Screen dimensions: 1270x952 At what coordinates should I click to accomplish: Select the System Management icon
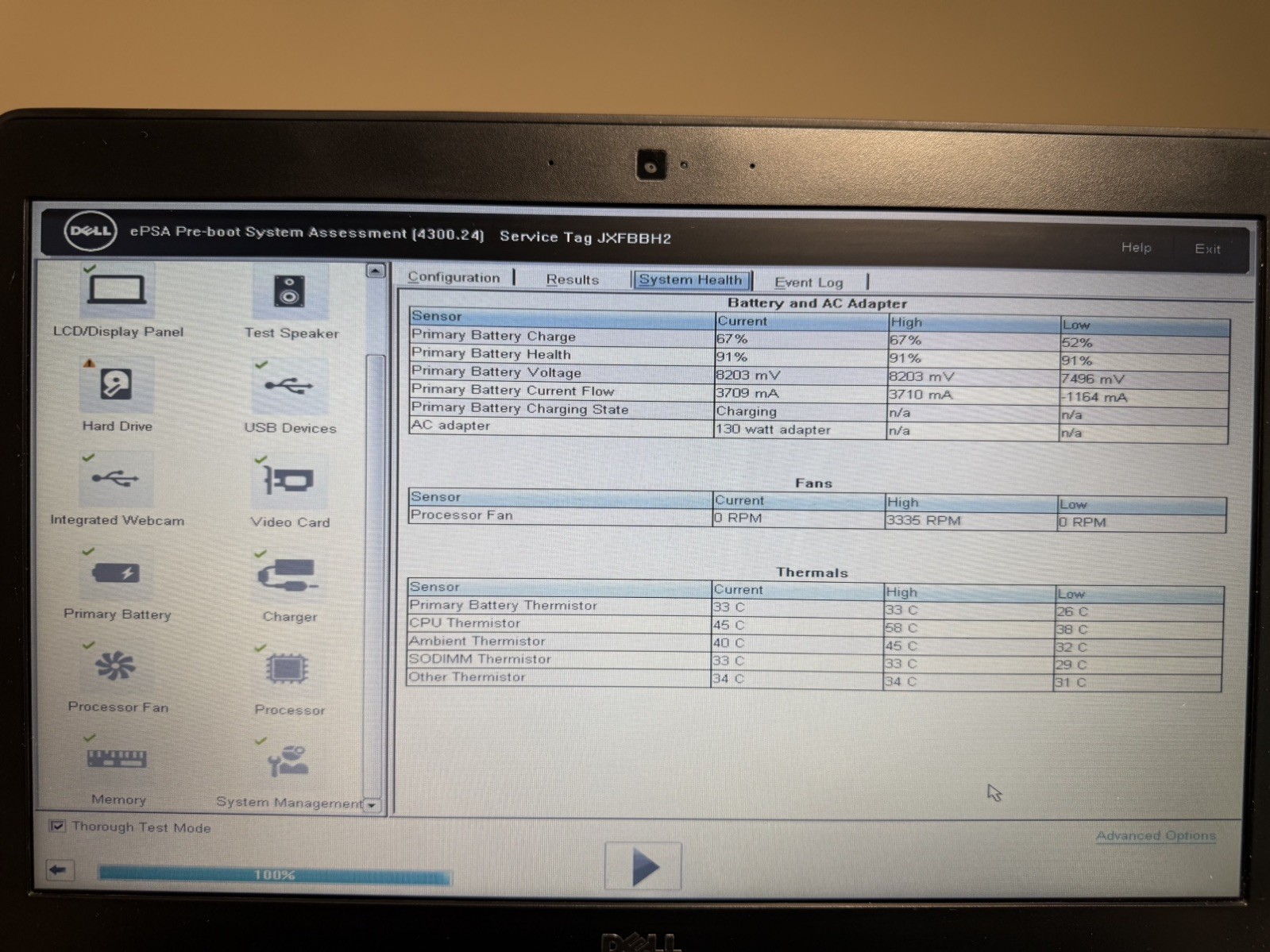point(288,761)
